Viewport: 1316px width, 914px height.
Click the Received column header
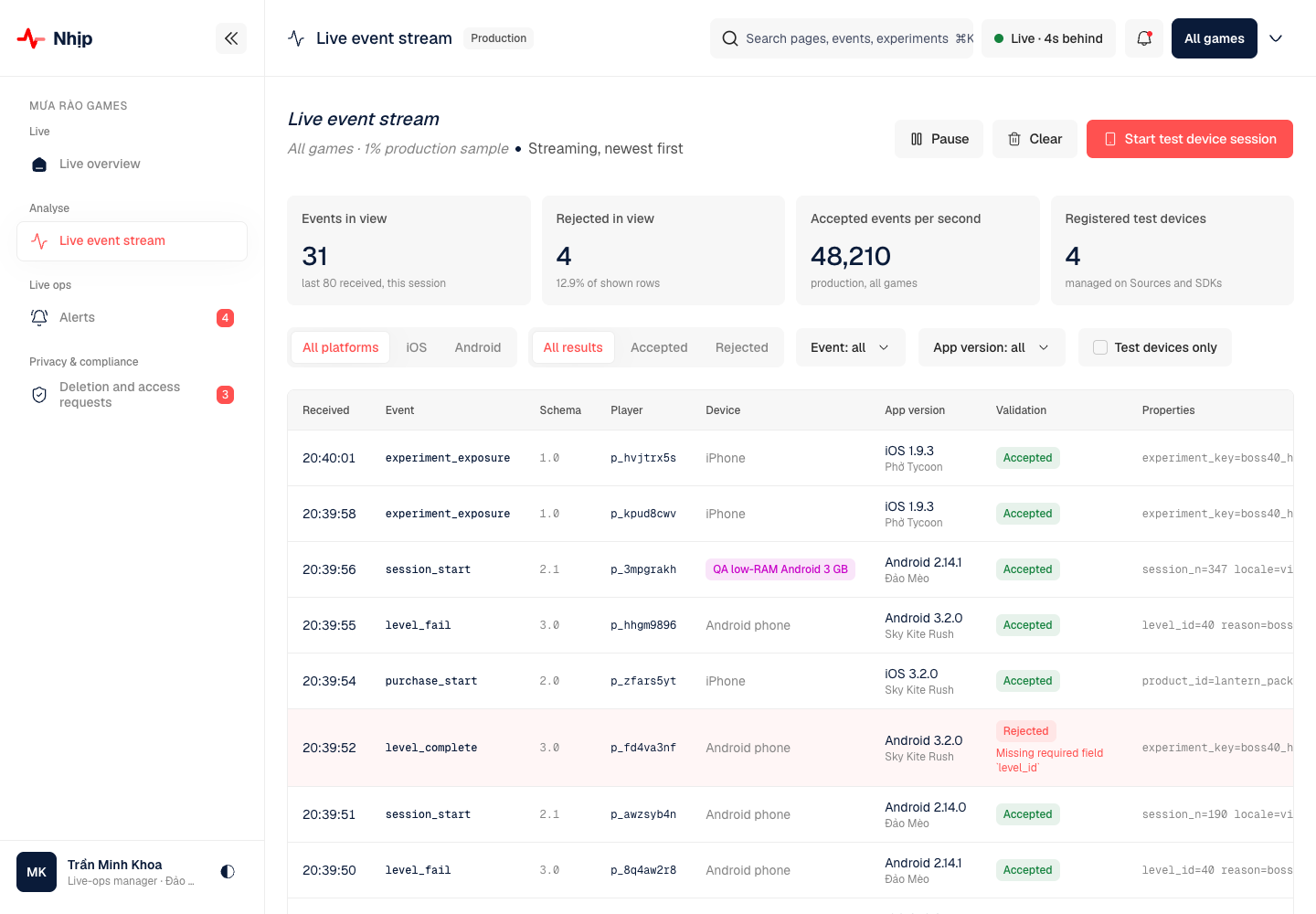(x=326, y=410)
